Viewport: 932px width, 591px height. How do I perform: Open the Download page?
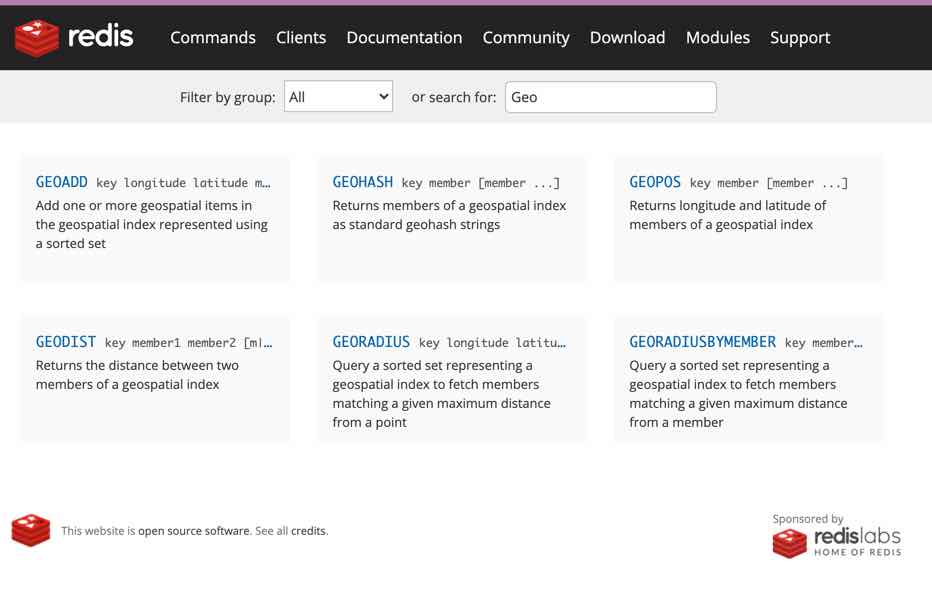click(x=627, y=38)
